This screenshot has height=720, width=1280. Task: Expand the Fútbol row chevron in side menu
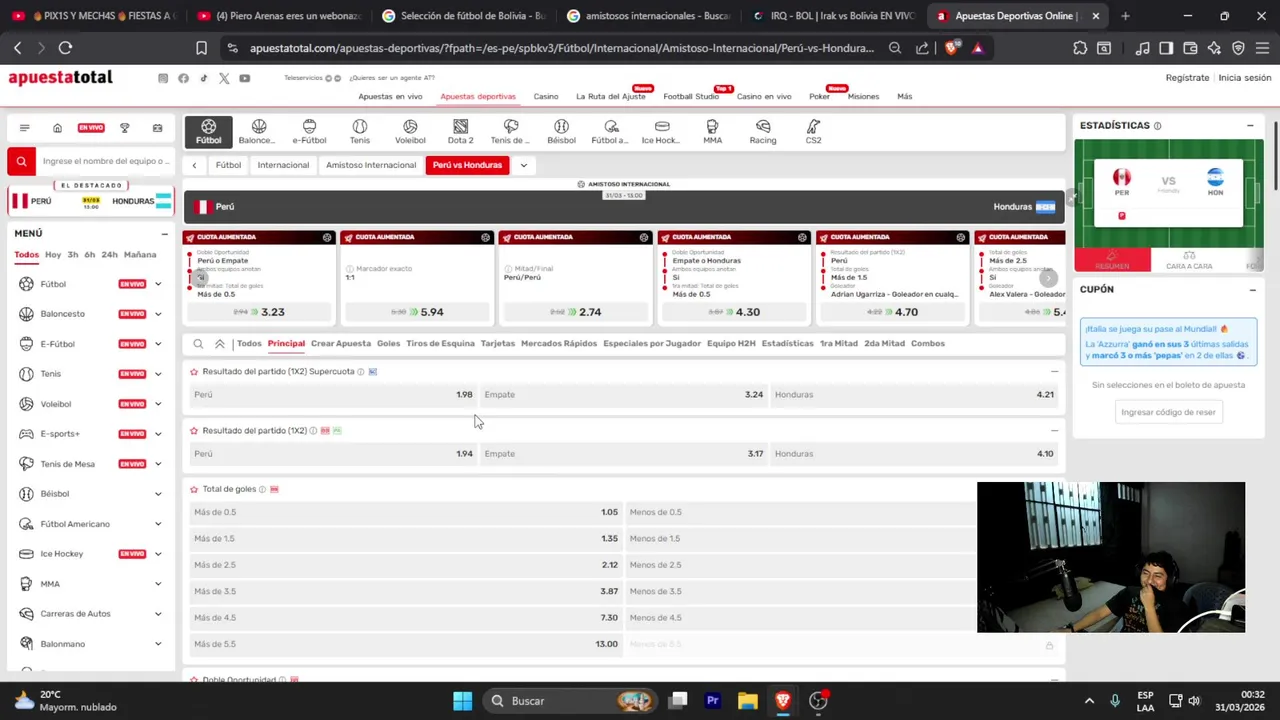(158, 284)
